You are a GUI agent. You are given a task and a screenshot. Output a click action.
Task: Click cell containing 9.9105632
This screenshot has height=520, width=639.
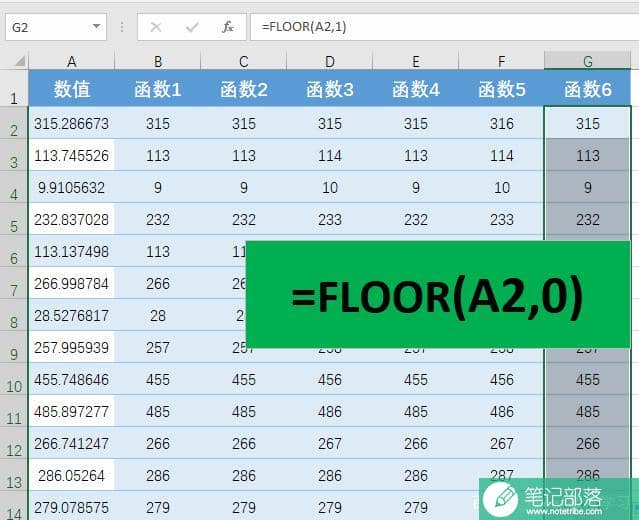pos(72,187)
